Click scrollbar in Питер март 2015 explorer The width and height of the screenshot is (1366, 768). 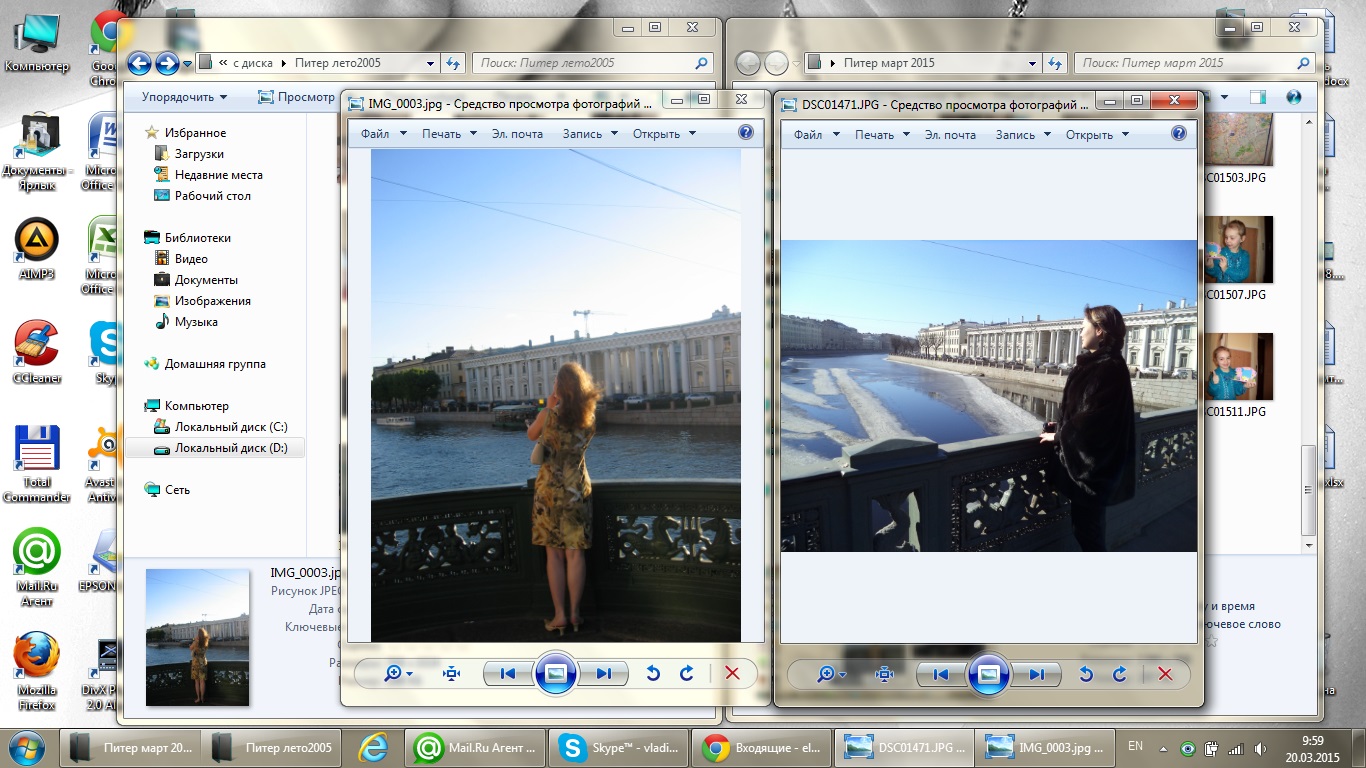click(x=1308, y=490)
